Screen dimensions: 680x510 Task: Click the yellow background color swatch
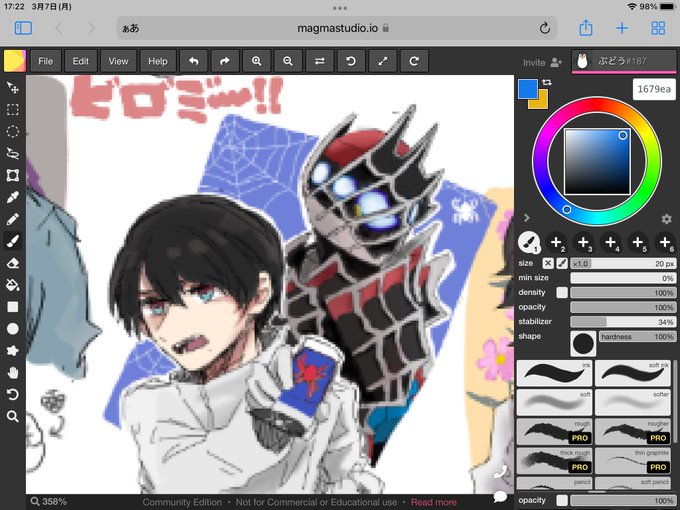[540, 102]
